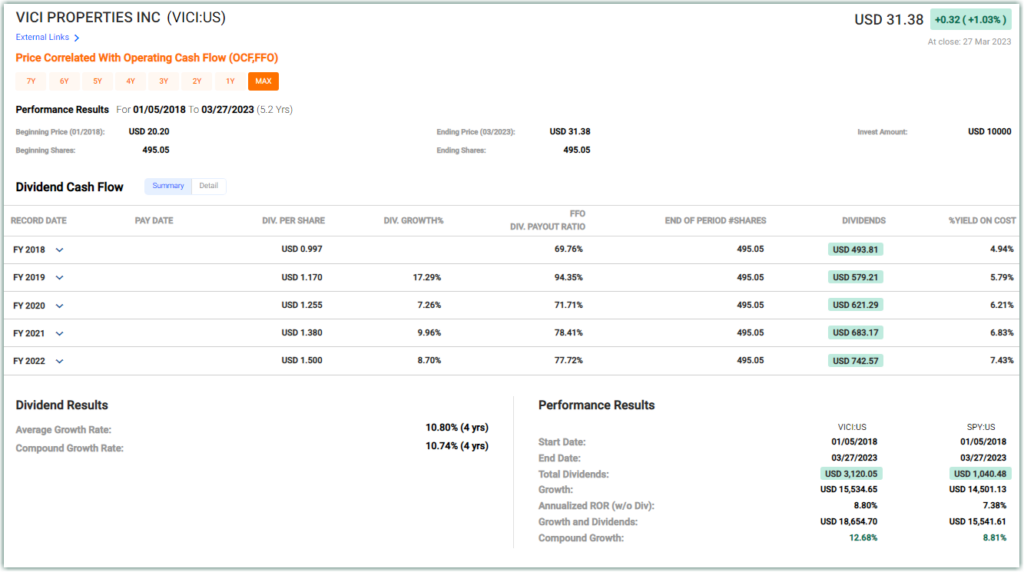1024x572 pixels.
Task: Click the USD 1,040.48 SPY dividends badge
Action: click(x=980, y=474)
